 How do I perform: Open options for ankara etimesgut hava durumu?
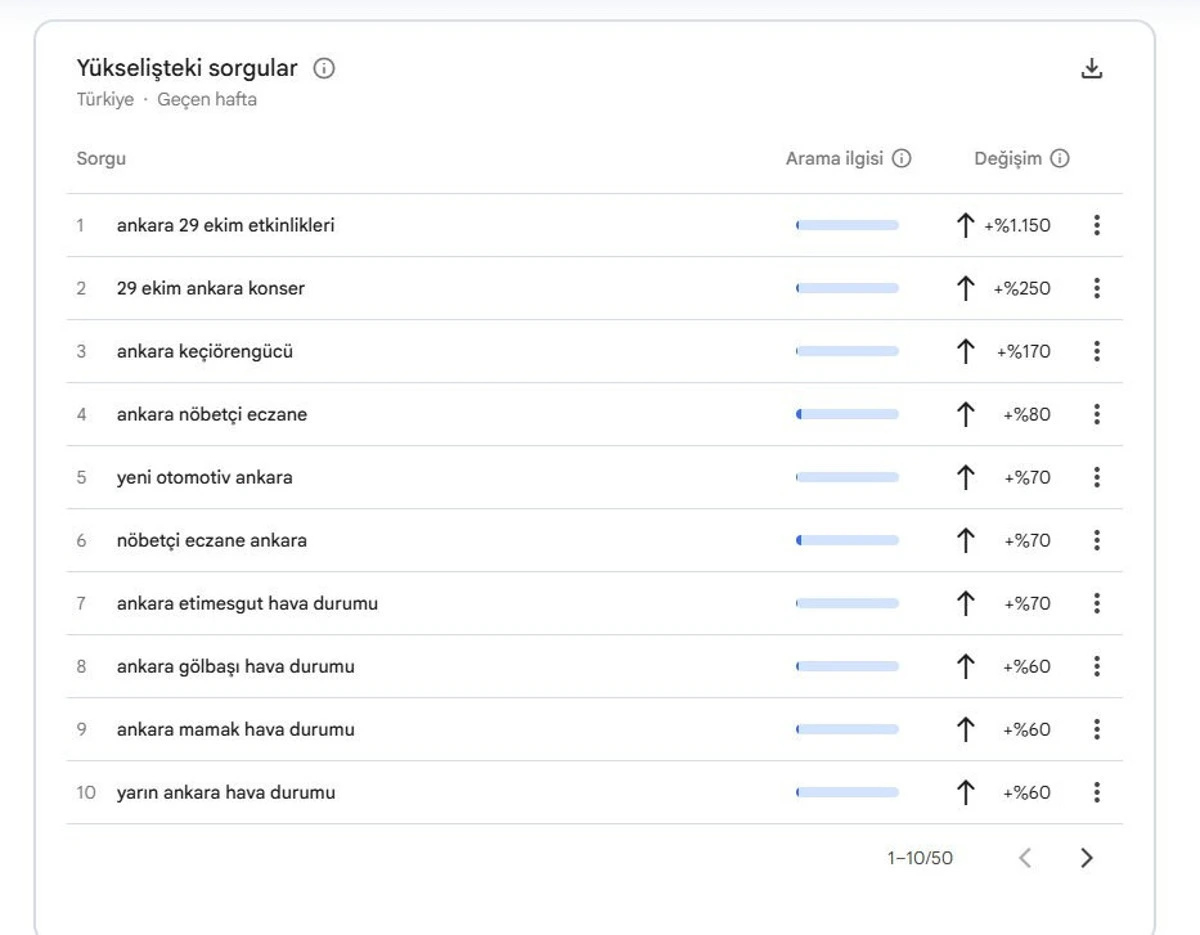click(x=1097, y=603)
